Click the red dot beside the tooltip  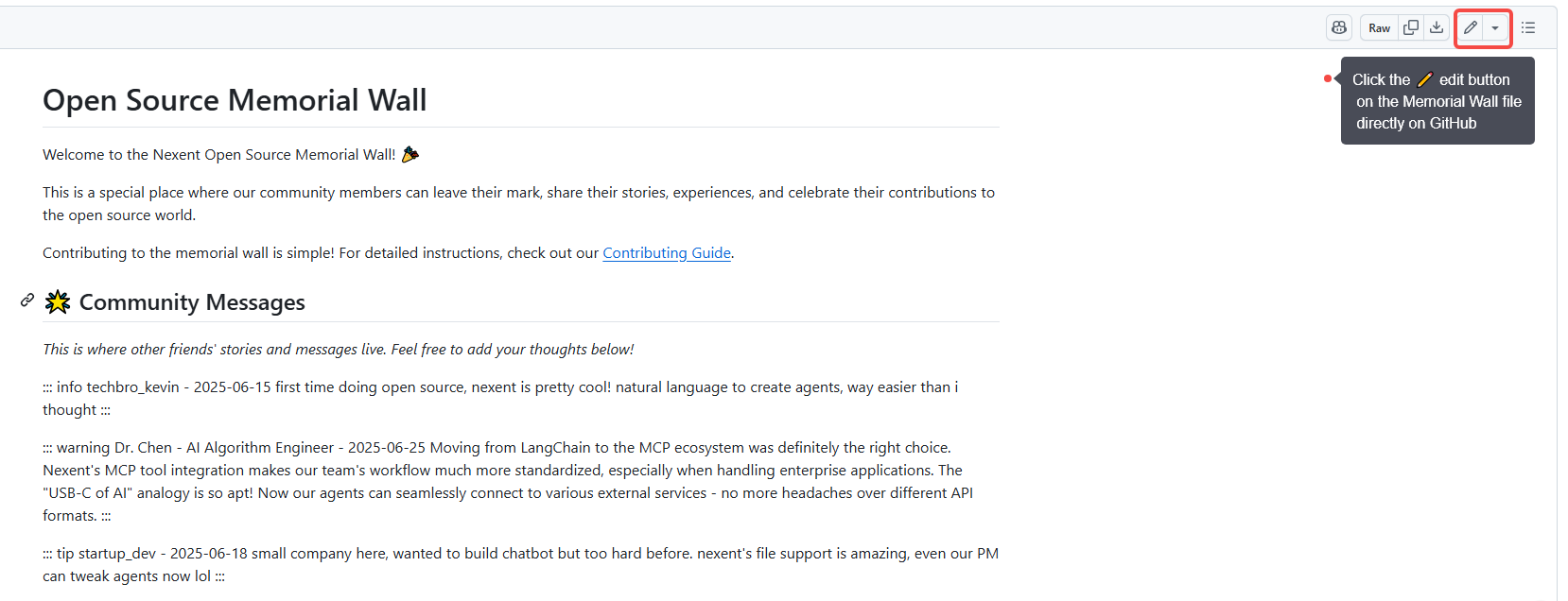[1328, 78]
